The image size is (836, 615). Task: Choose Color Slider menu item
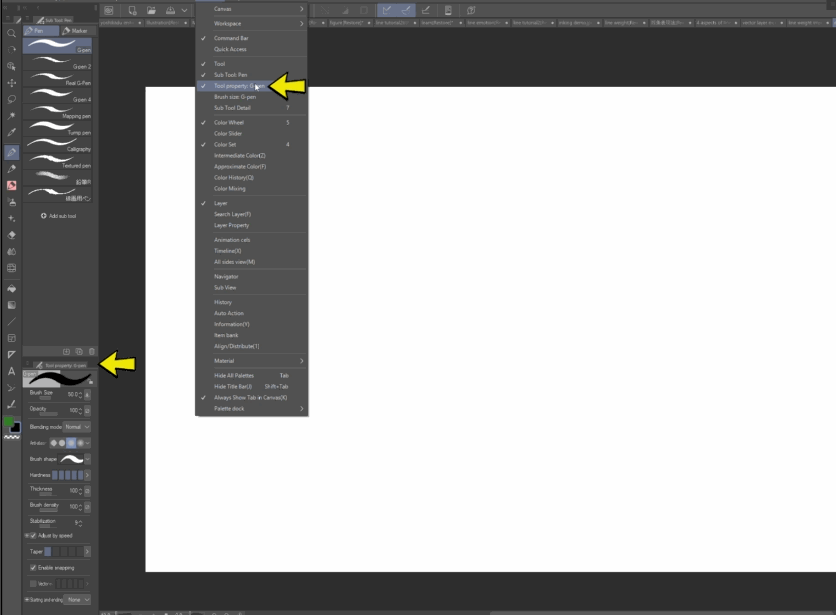point(252,133)
